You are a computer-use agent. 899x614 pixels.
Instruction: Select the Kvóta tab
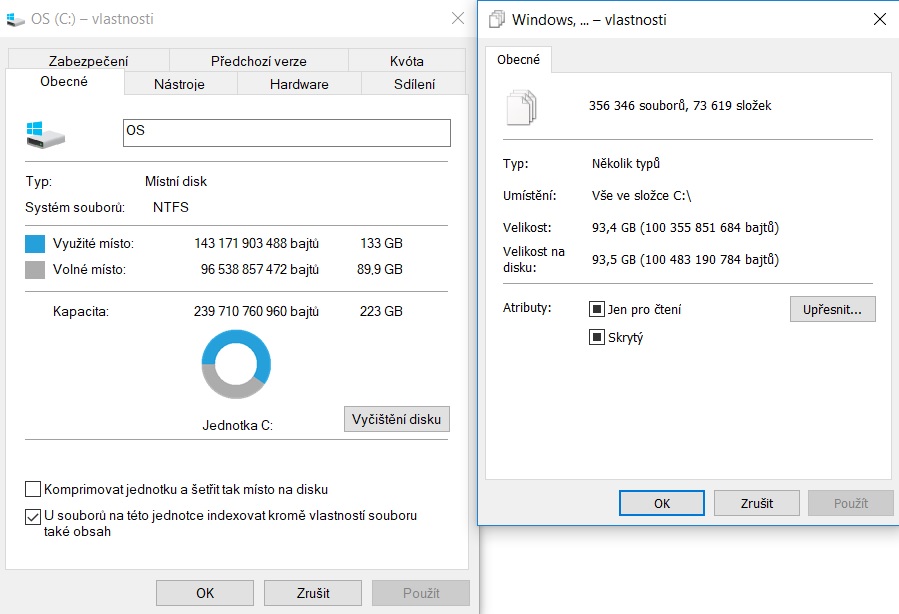[406, 61]
